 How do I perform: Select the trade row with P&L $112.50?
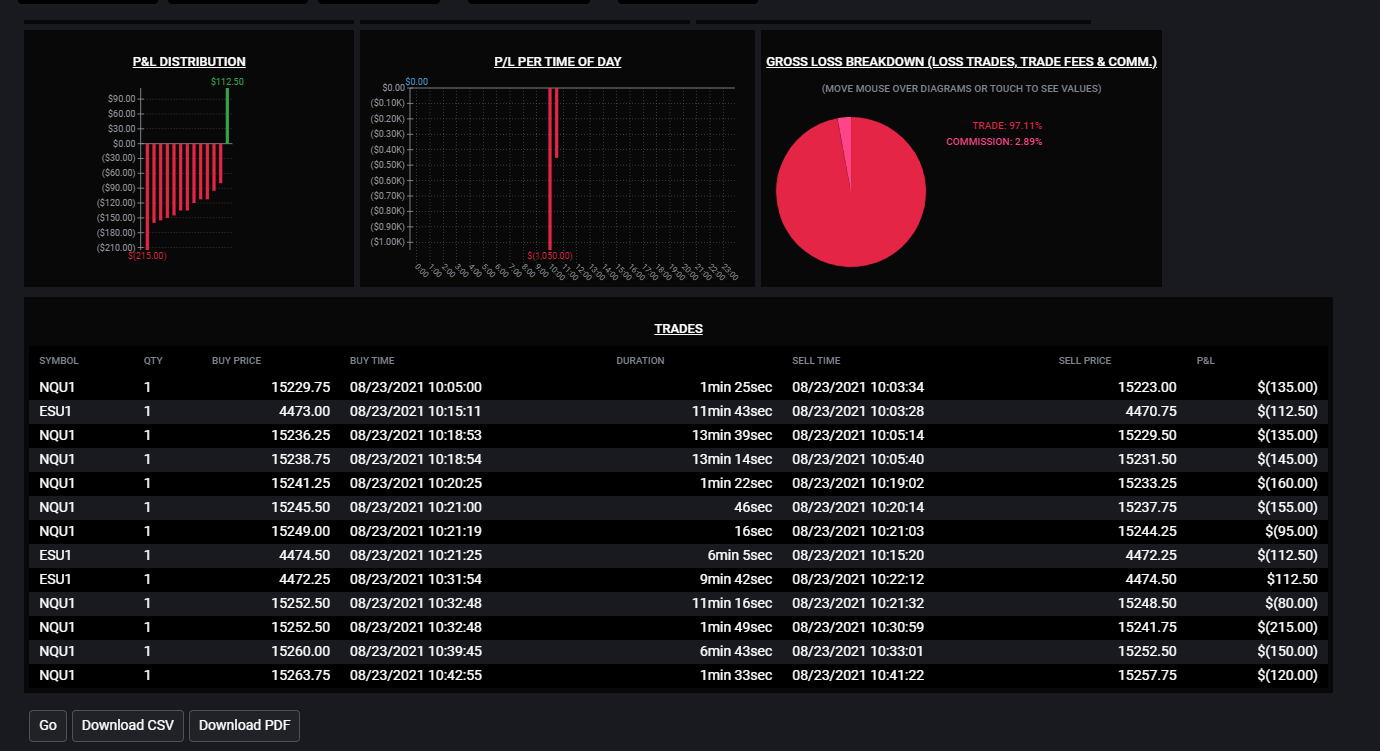pos(678,579)
